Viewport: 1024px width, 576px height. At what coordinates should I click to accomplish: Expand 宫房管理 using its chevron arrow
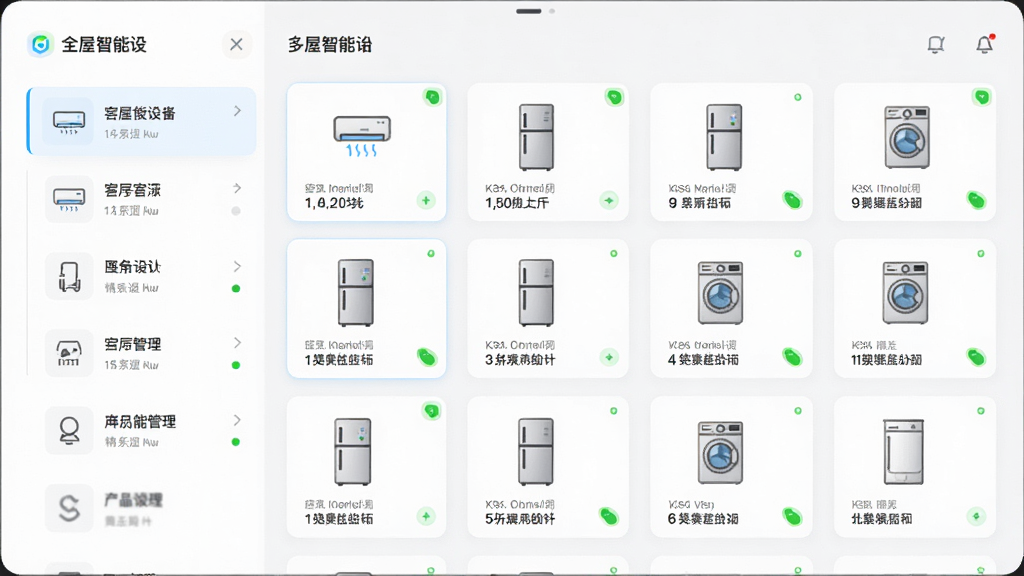pyautogui.click(x=237, y=343)
